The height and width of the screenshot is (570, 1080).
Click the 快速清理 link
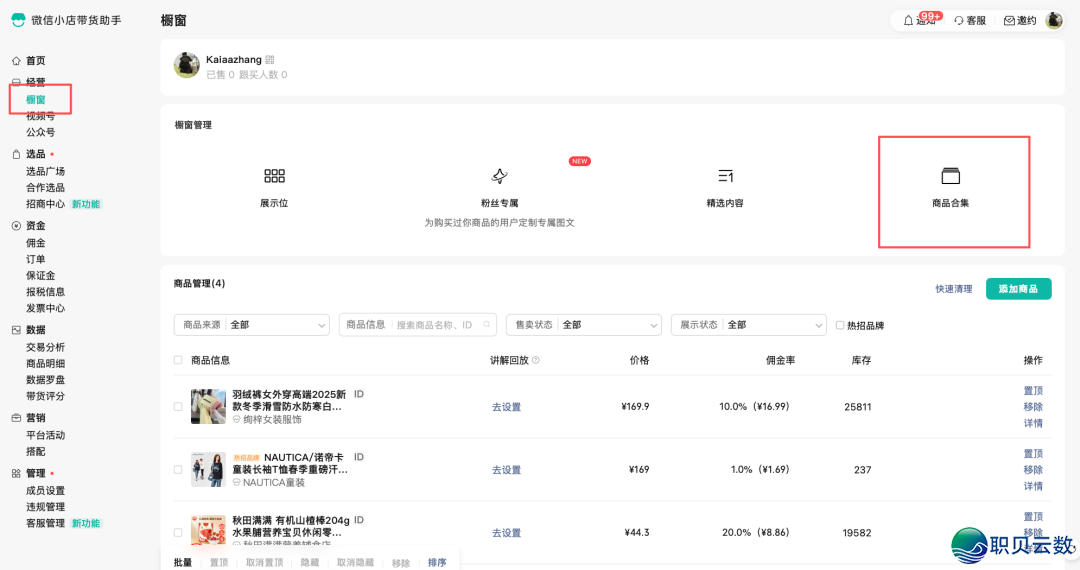953,289
